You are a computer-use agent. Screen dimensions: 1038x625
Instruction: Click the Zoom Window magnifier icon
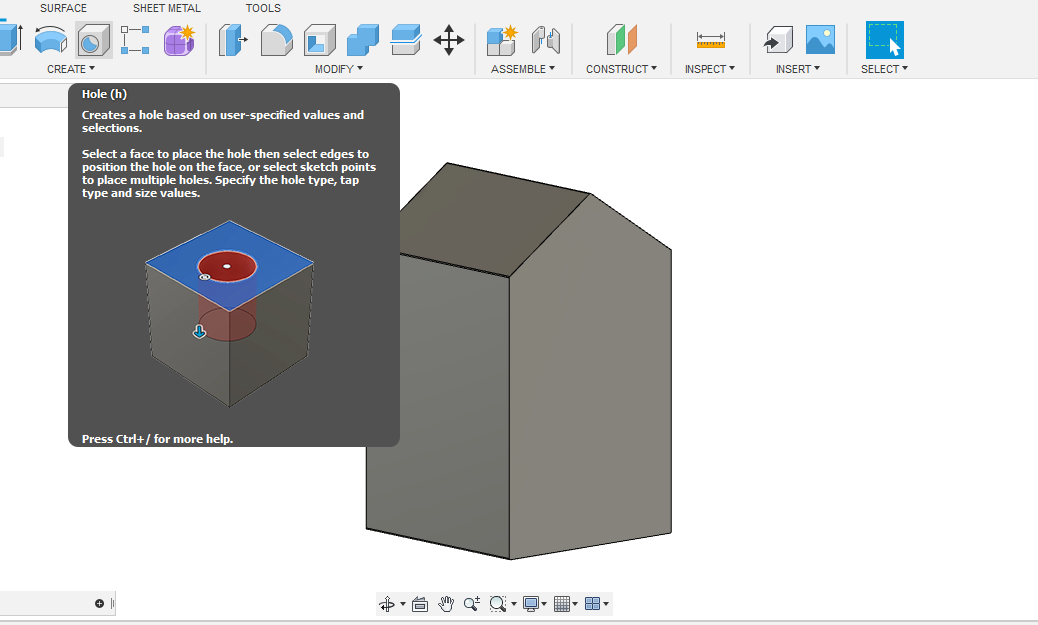498,604
